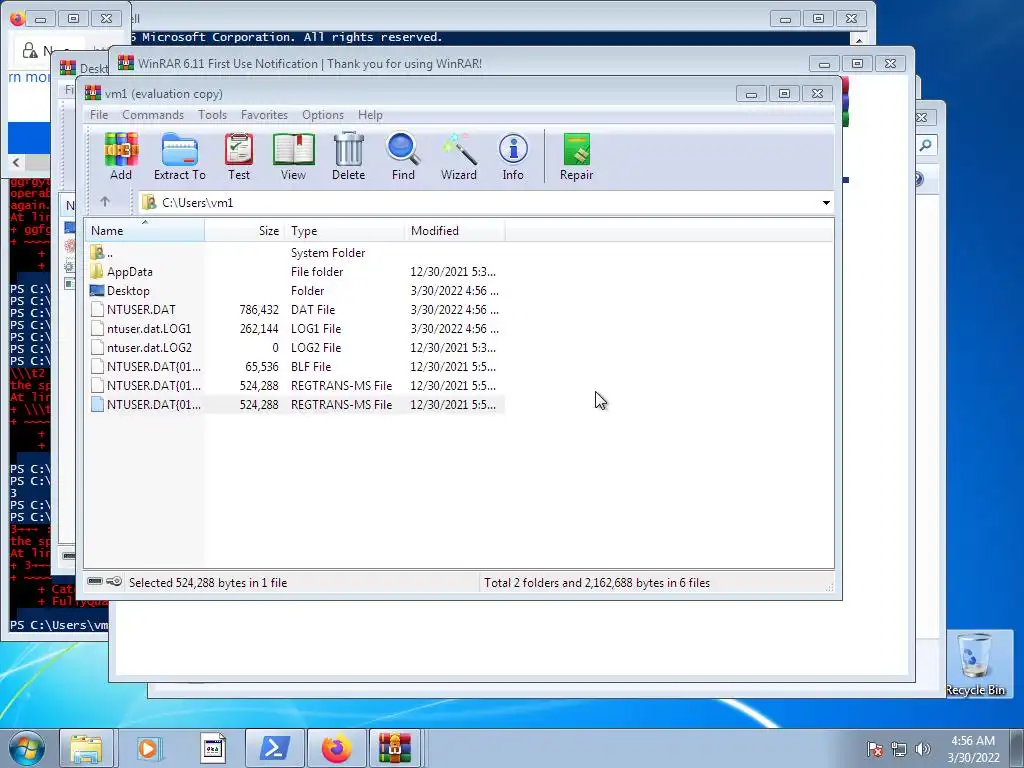Viewport: 1024px width, 768px height.
Task: Sort by the Type column header
Action: point(345,231)
